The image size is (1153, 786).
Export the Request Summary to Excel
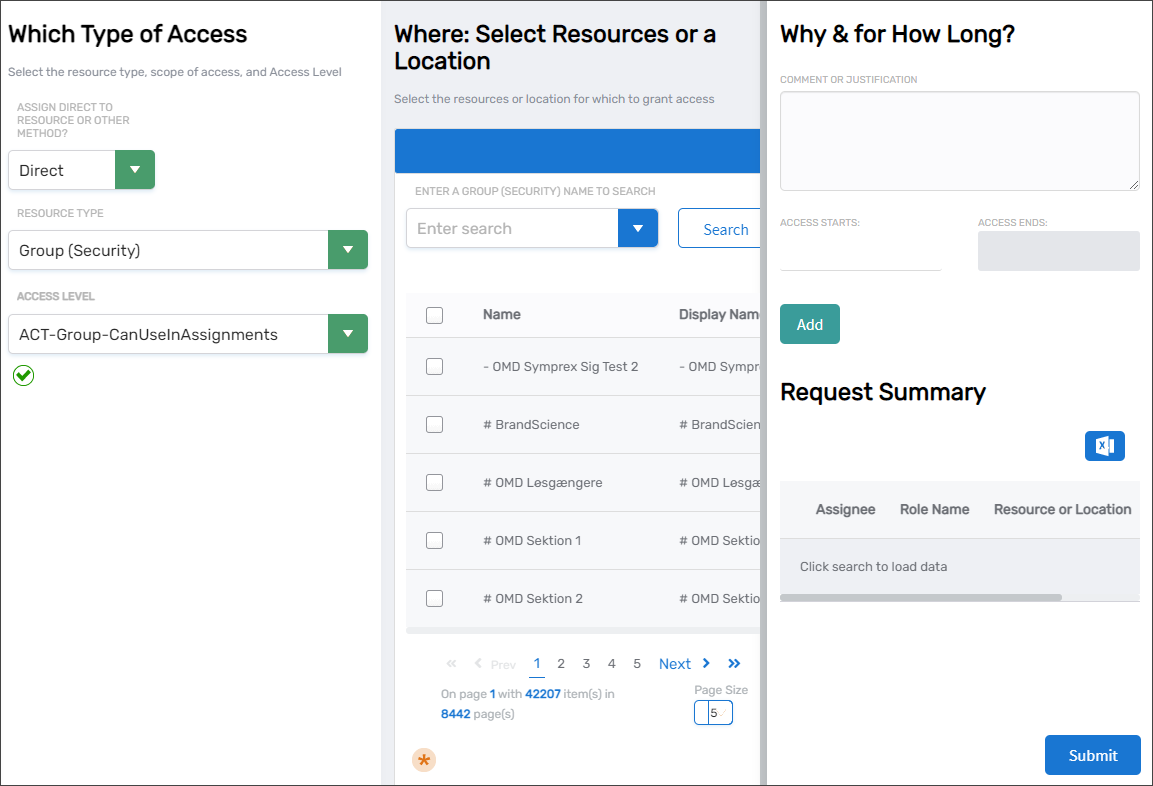coord(1105,446)
